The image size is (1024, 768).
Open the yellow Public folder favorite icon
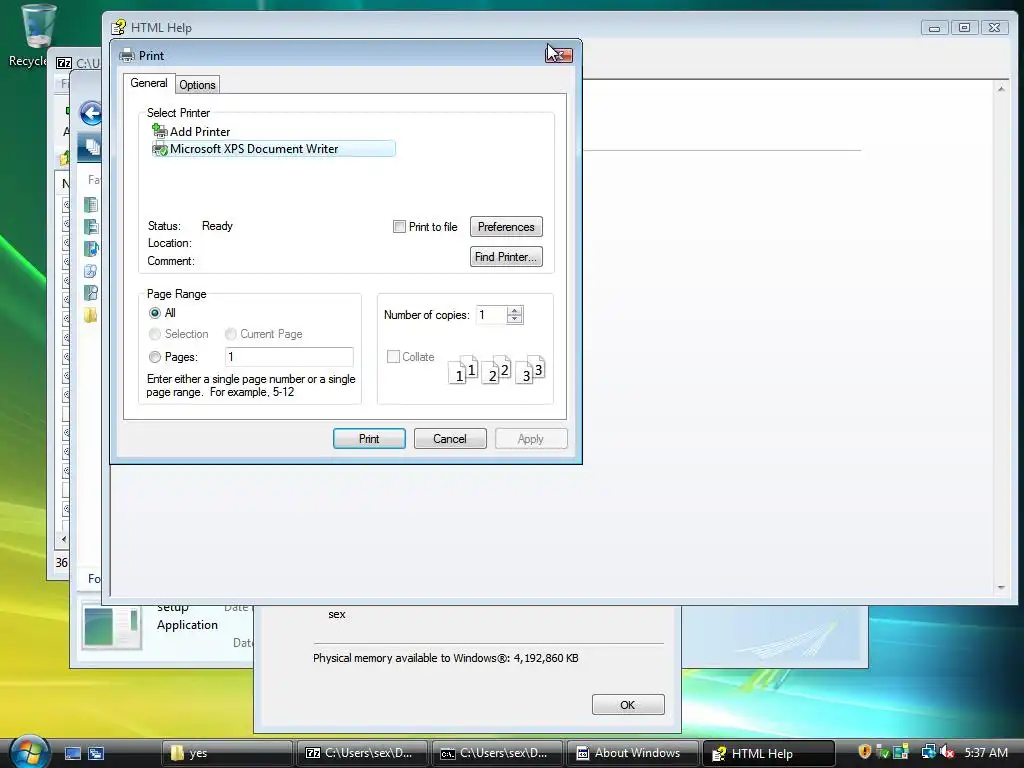[x=91, y=315]
